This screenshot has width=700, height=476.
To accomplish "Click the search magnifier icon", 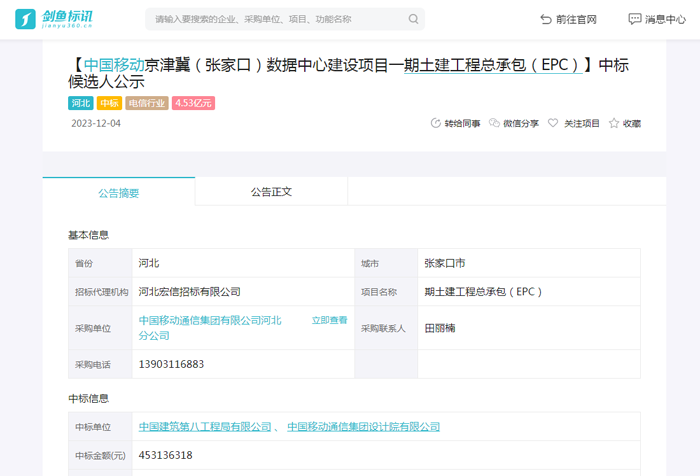I will coord(413,19).
